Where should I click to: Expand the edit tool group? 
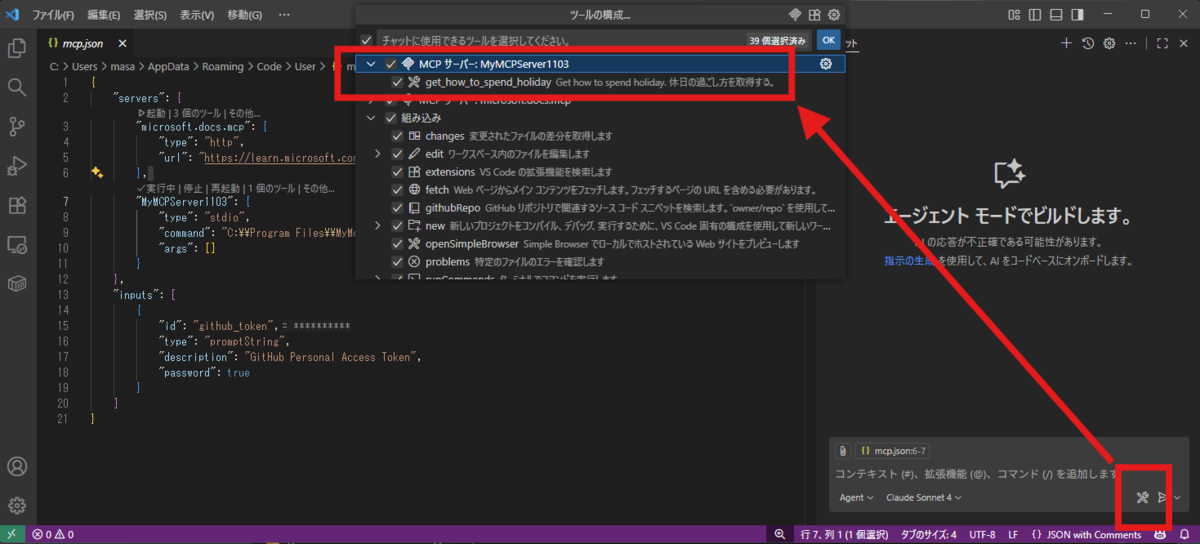[x=378, y=154]
